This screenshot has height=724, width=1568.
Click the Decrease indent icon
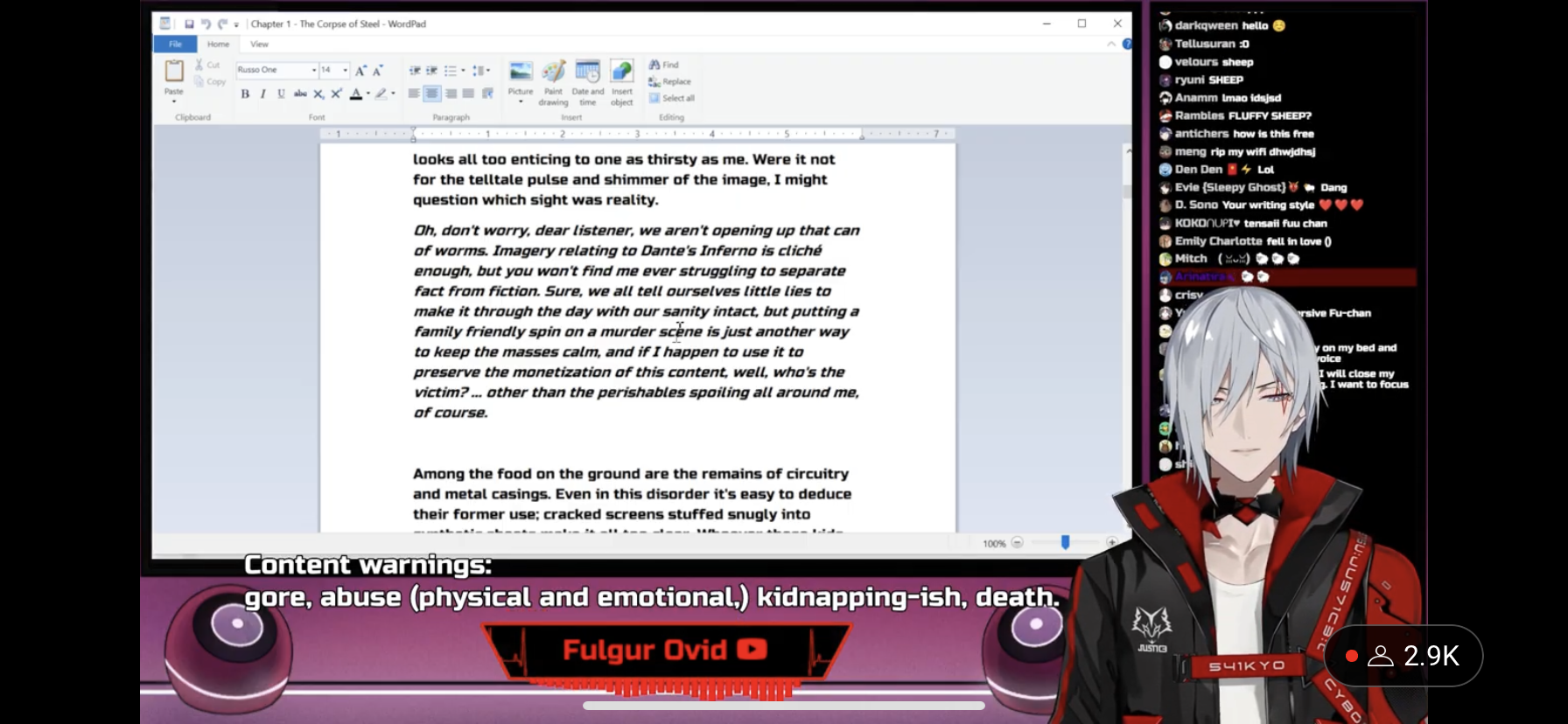coord(415,70)
